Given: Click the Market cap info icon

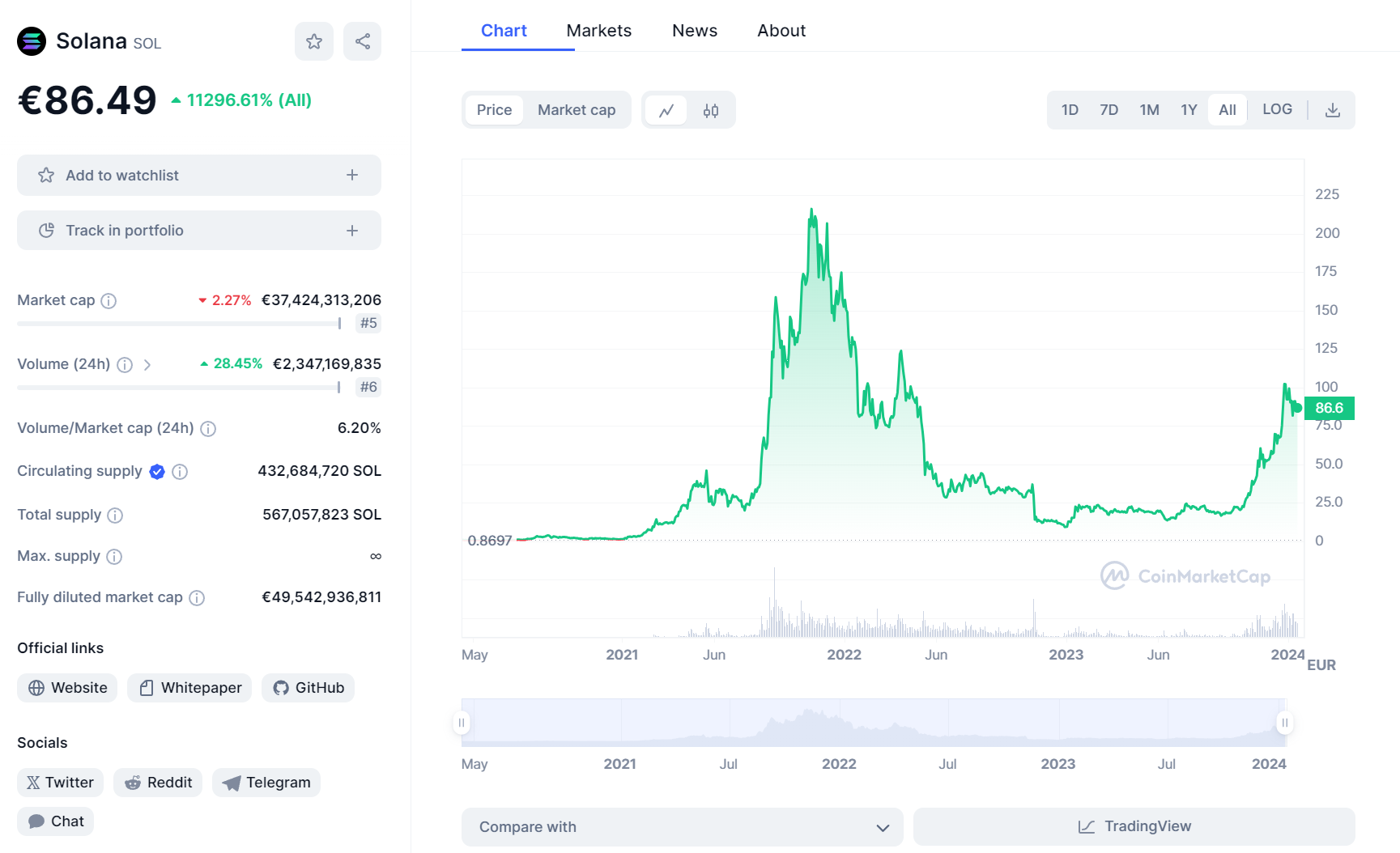Looking at the screenshot, I should tap(109, 301).
